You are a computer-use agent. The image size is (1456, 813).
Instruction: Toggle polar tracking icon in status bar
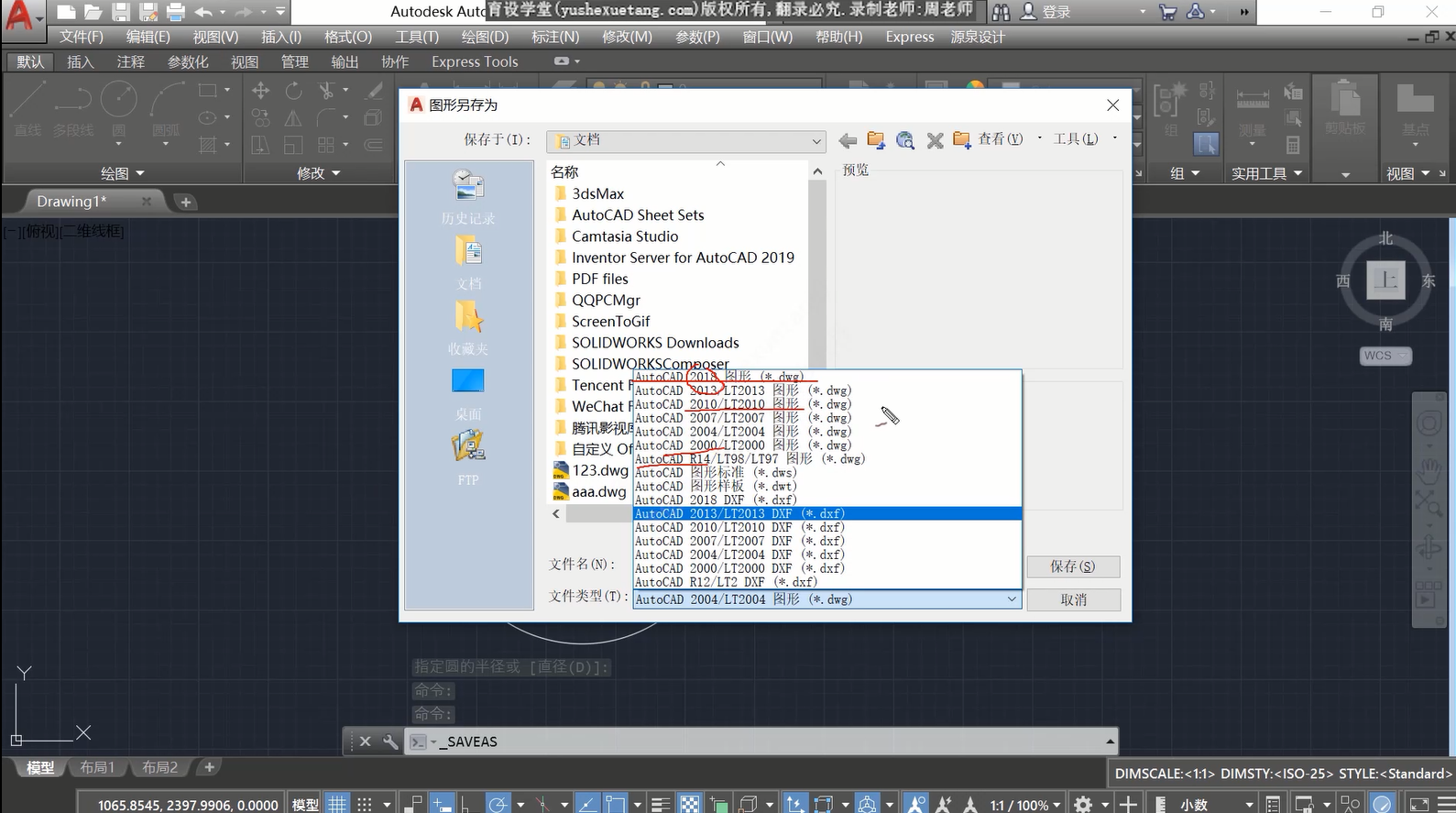click(x=498, y=804)
